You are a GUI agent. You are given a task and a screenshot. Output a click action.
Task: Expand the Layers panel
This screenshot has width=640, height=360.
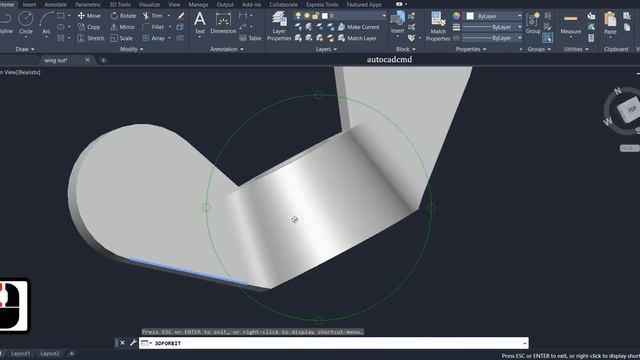click(326, 49)
